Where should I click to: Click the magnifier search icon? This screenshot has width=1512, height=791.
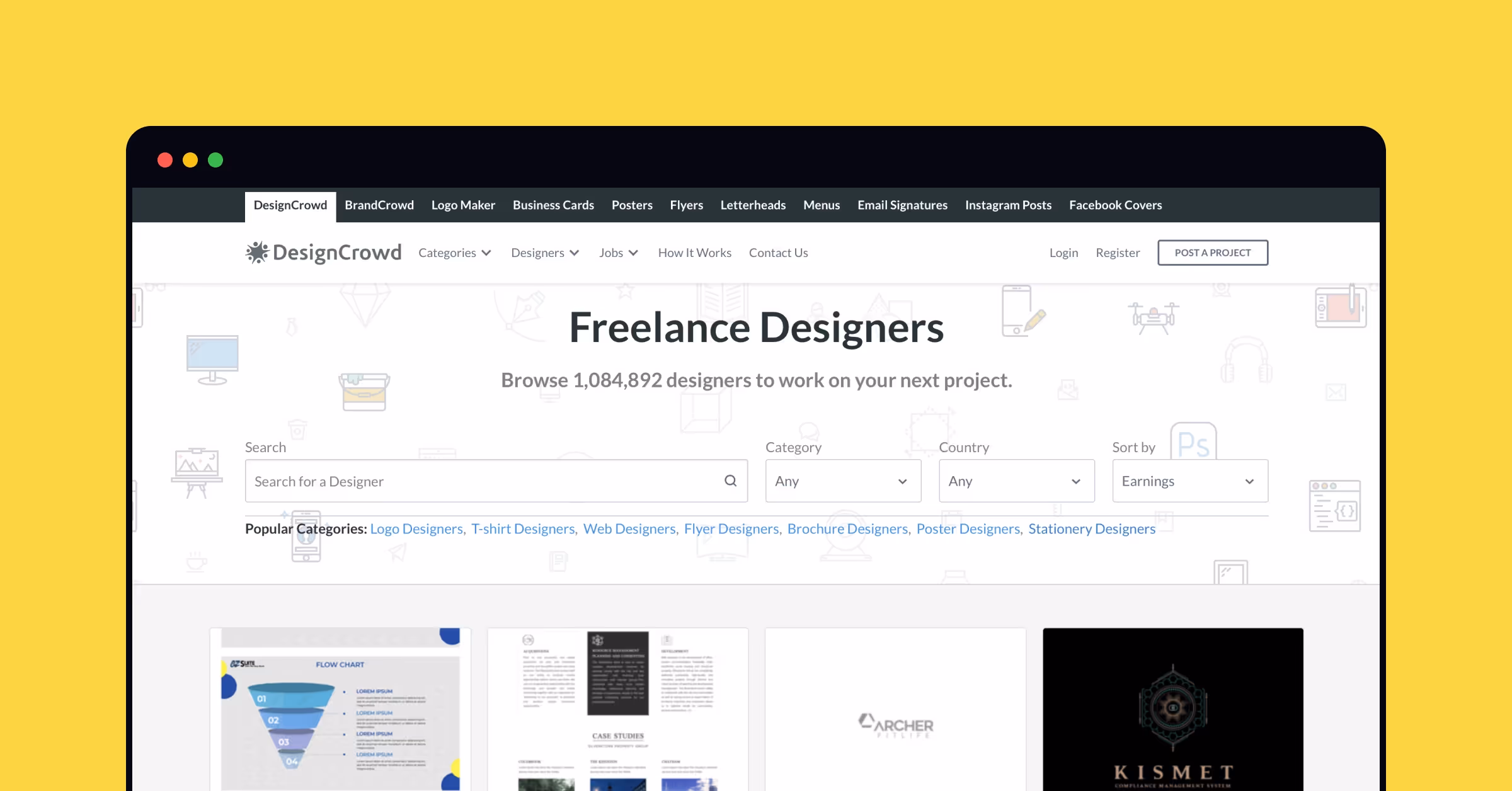pos(730,481)
